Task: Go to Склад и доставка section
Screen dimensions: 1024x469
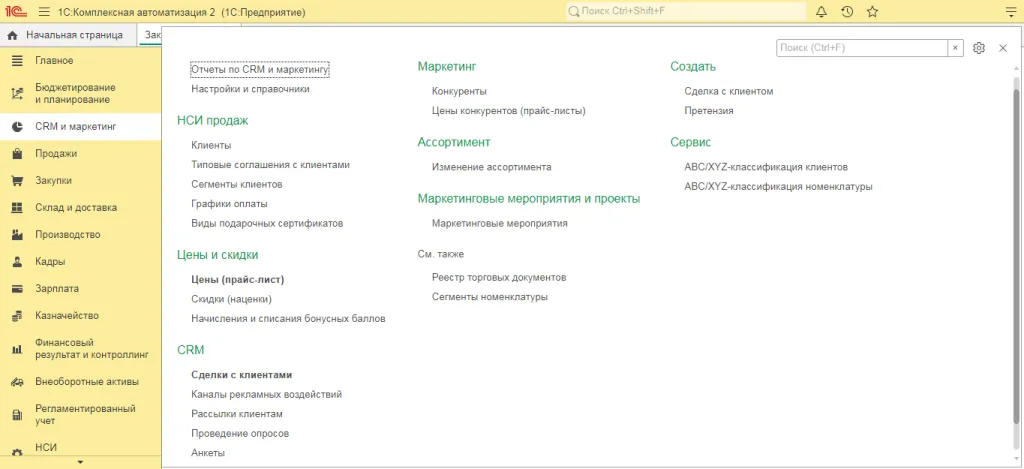Action: 75,208
